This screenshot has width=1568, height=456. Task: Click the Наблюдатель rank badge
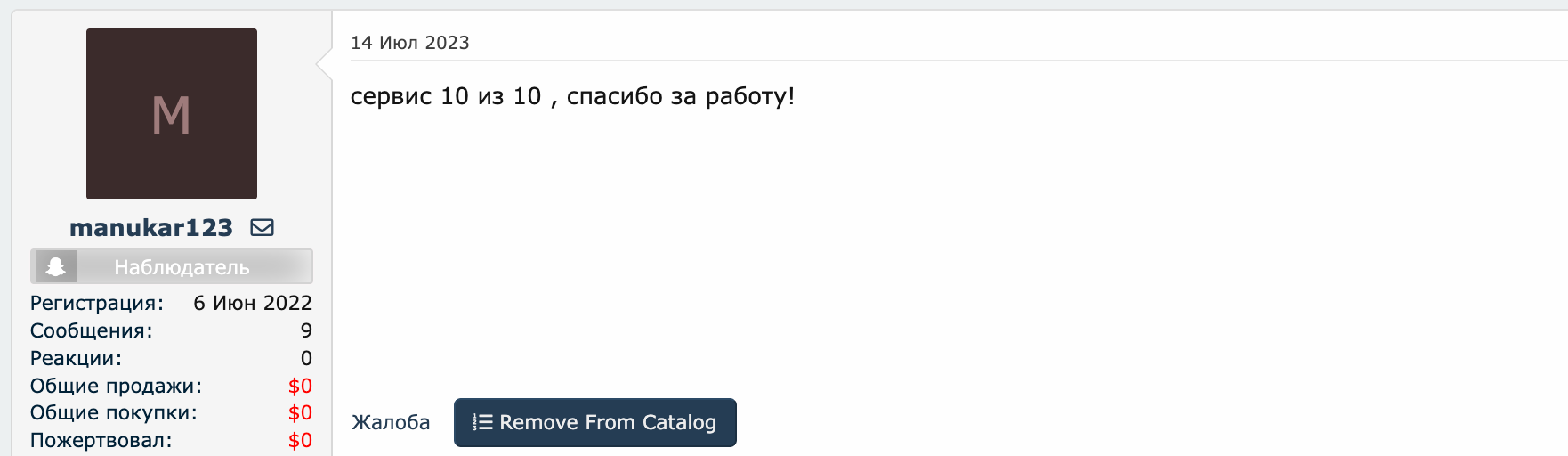(x=172, y=266)
